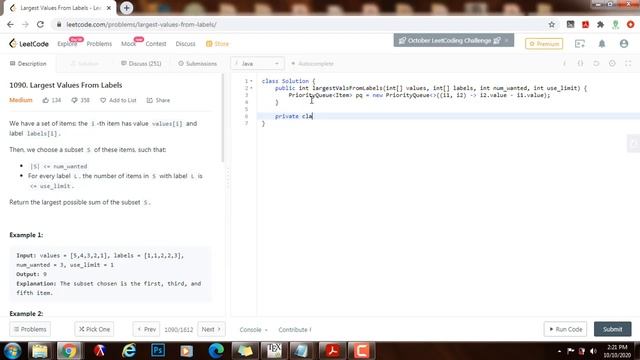Open the Explore menu item
This screenshot has width=640, height=360.
67,44
